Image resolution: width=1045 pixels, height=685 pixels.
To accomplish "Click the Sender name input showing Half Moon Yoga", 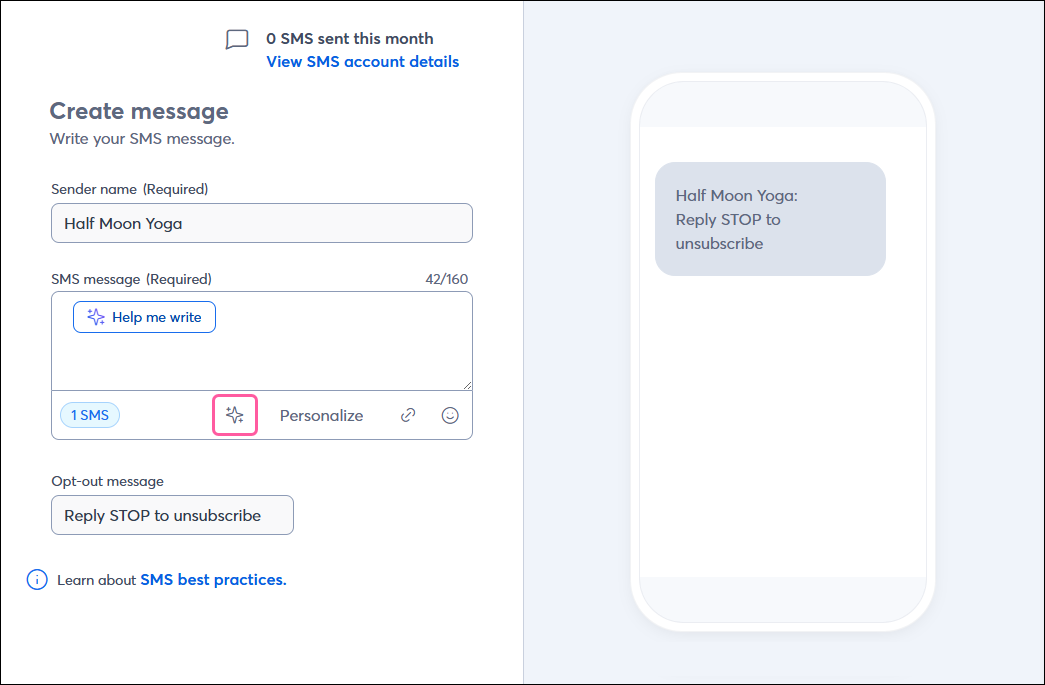I will coord(261,223).
